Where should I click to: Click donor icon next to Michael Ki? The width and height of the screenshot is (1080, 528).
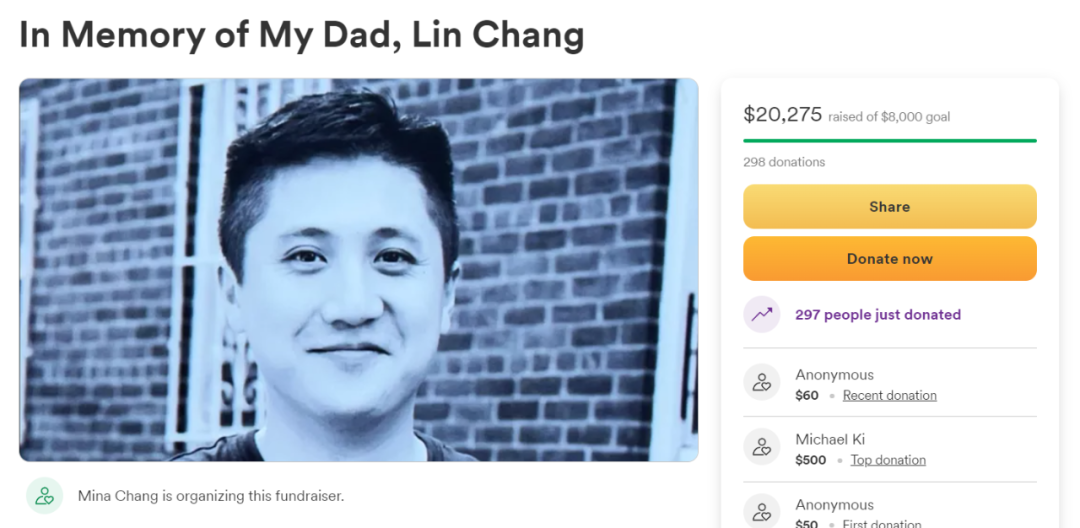coord(762,447)
